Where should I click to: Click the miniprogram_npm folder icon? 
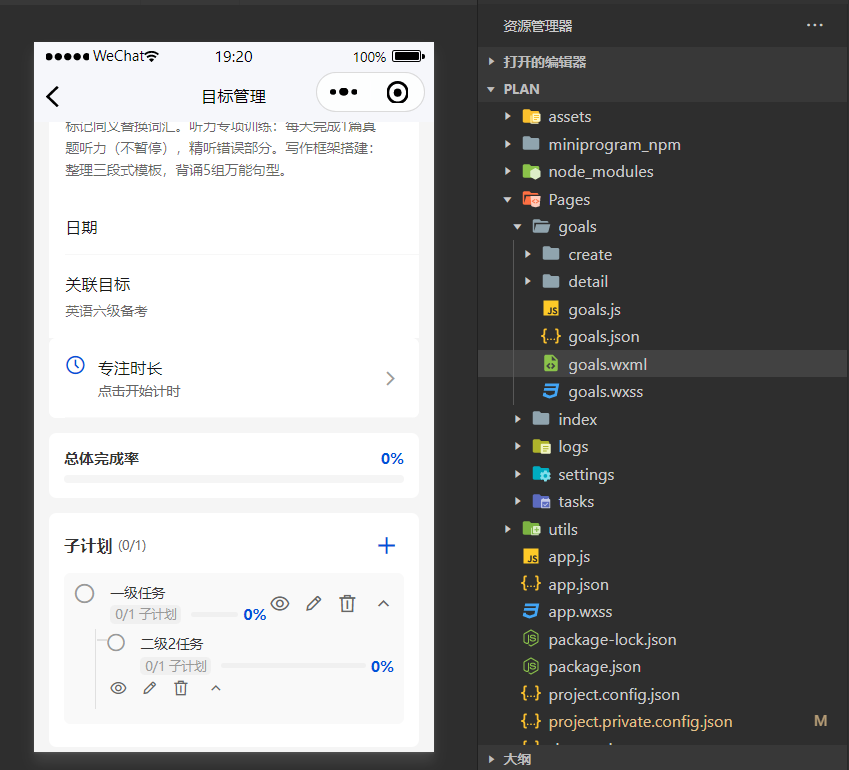[531, 144]
